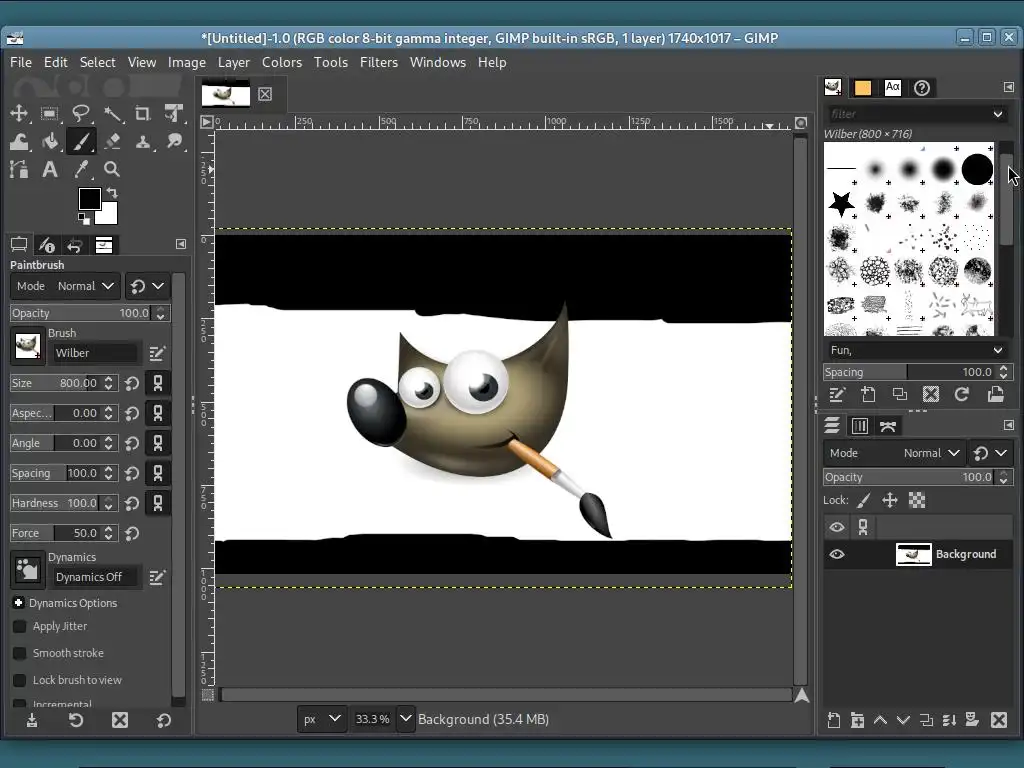Select the Color Picker tool
Viewport: 1024px width, 768px height.
(x=81, y=170)
